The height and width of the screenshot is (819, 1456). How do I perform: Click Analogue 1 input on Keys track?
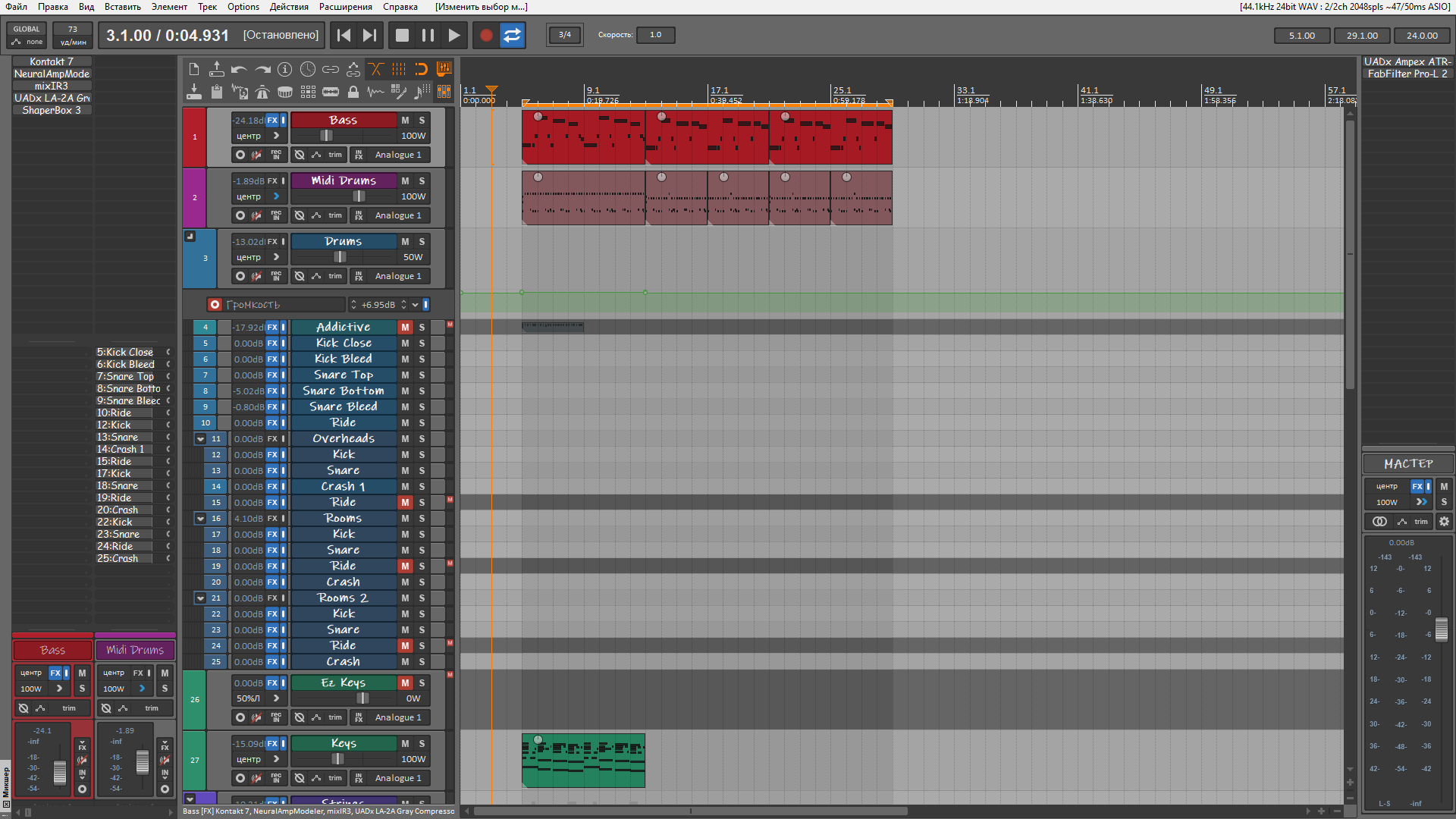(x=397, y=778)
